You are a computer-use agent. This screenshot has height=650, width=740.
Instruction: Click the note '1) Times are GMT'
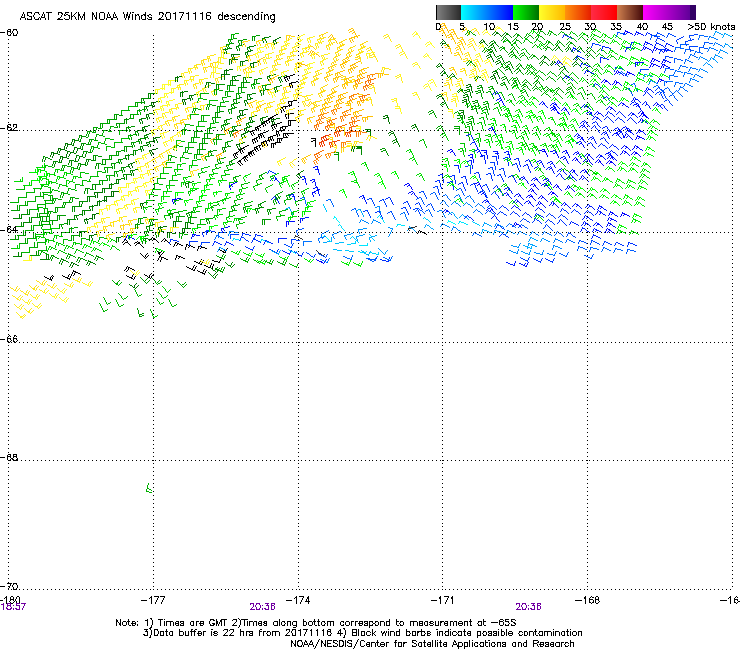pyautogui.click(x=187, y=623)
